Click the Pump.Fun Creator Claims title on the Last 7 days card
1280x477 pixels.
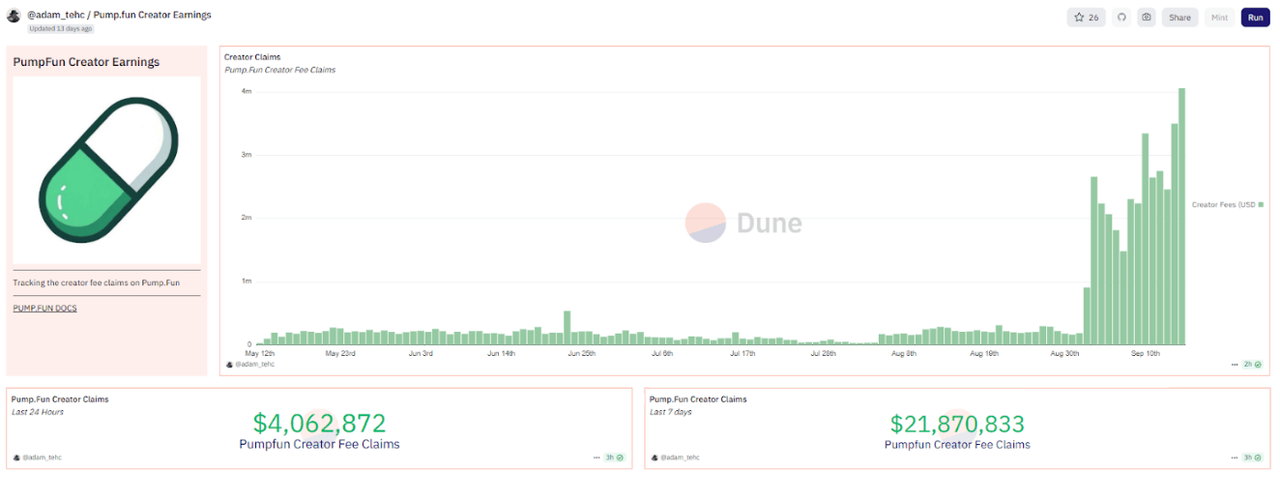coord(698,399)
